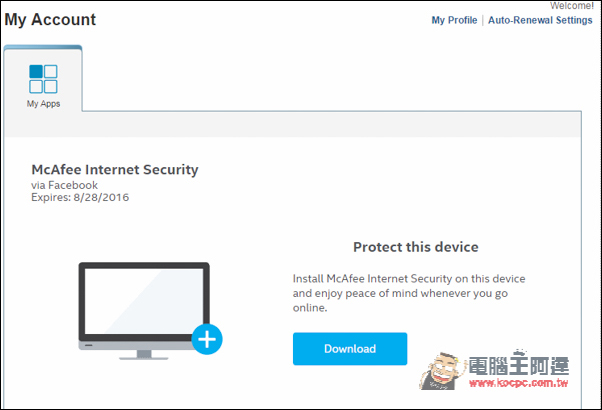Click the via Facebook text
The height and width of the screenshot is (410, 602).
[64, 185]
